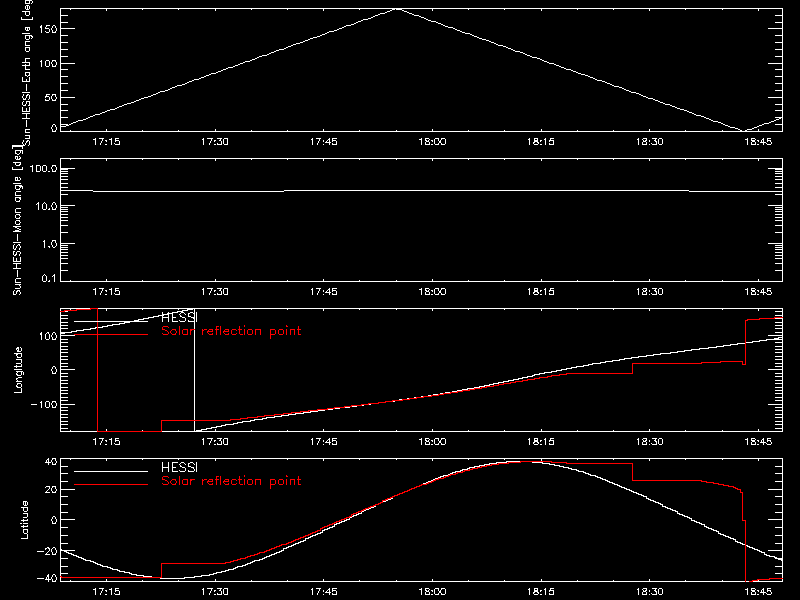Click the 40 tick on Latitude axis

[51, 462]
